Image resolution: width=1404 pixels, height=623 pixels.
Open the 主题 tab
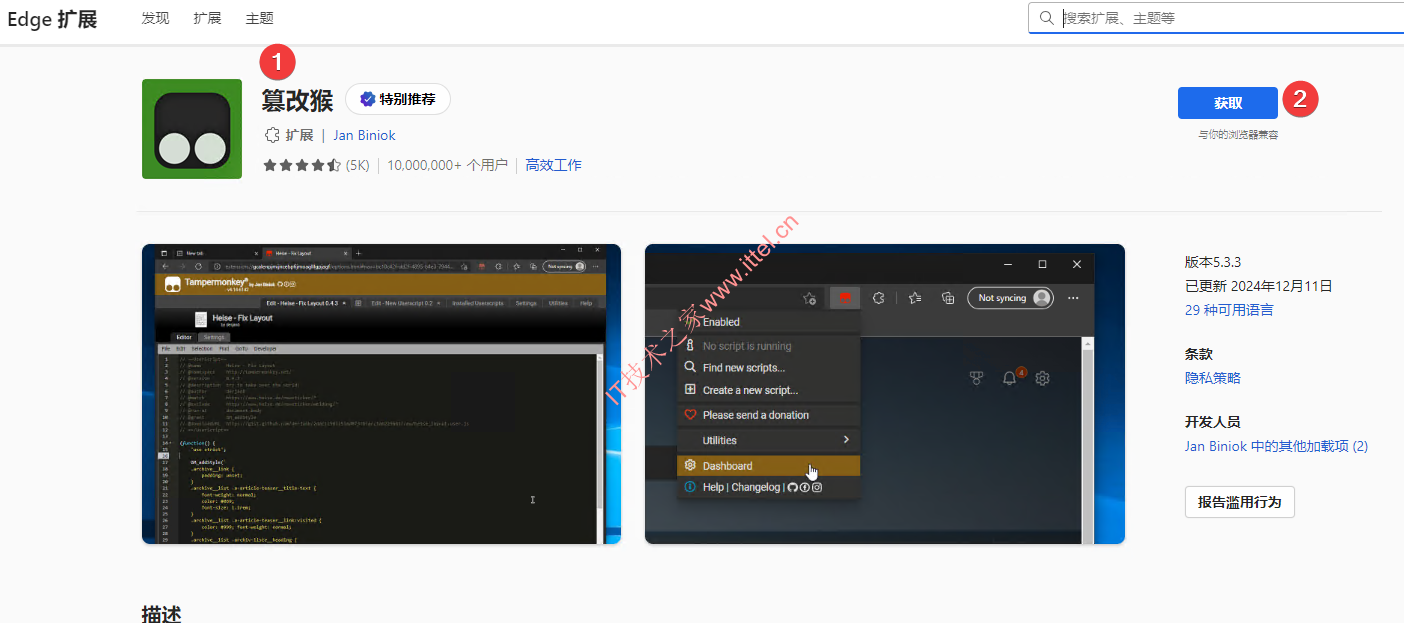click(x=259, y=18)
